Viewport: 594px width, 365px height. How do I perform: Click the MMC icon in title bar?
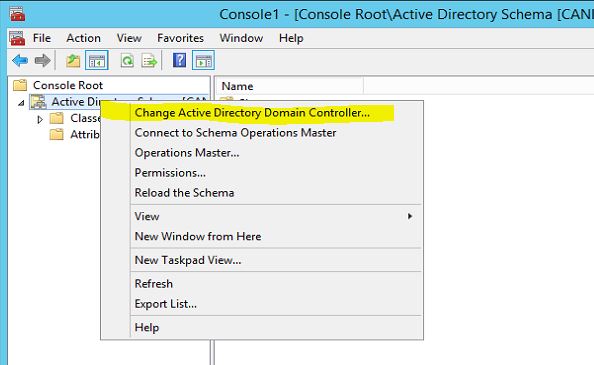pyautogui.click(x=17, y=14)
